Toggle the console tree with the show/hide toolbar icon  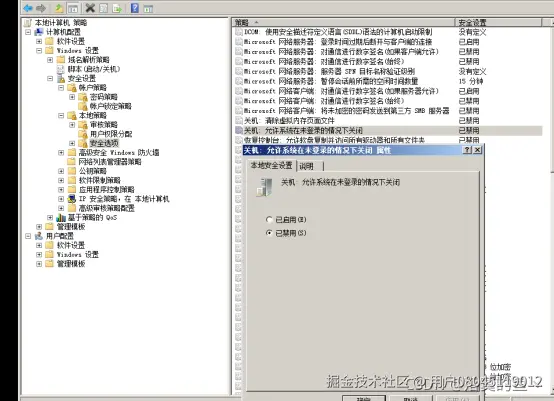pos(73,8)
